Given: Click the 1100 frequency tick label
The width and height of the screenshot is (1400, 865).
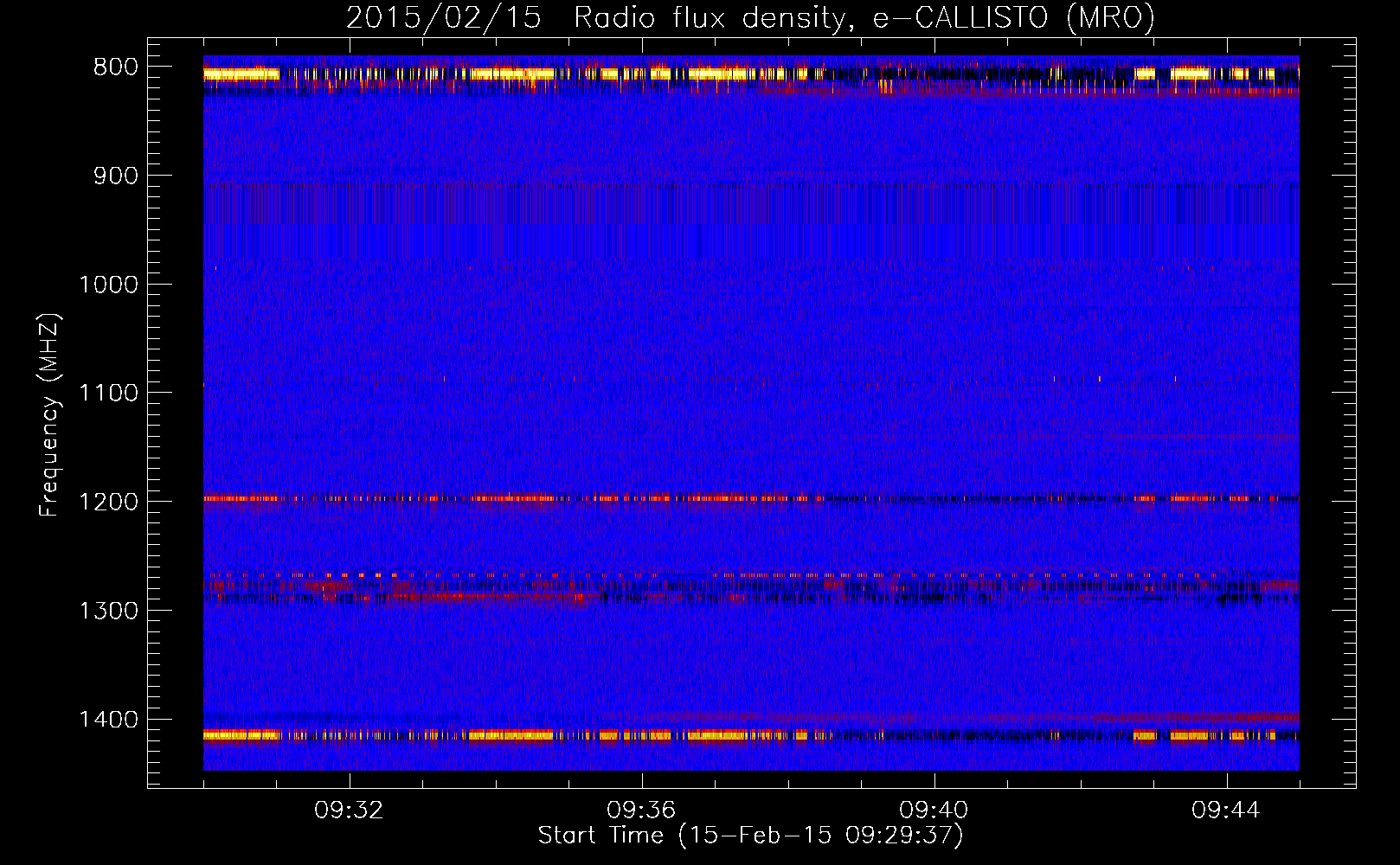Looking at the screenshot, I should 108,394.
